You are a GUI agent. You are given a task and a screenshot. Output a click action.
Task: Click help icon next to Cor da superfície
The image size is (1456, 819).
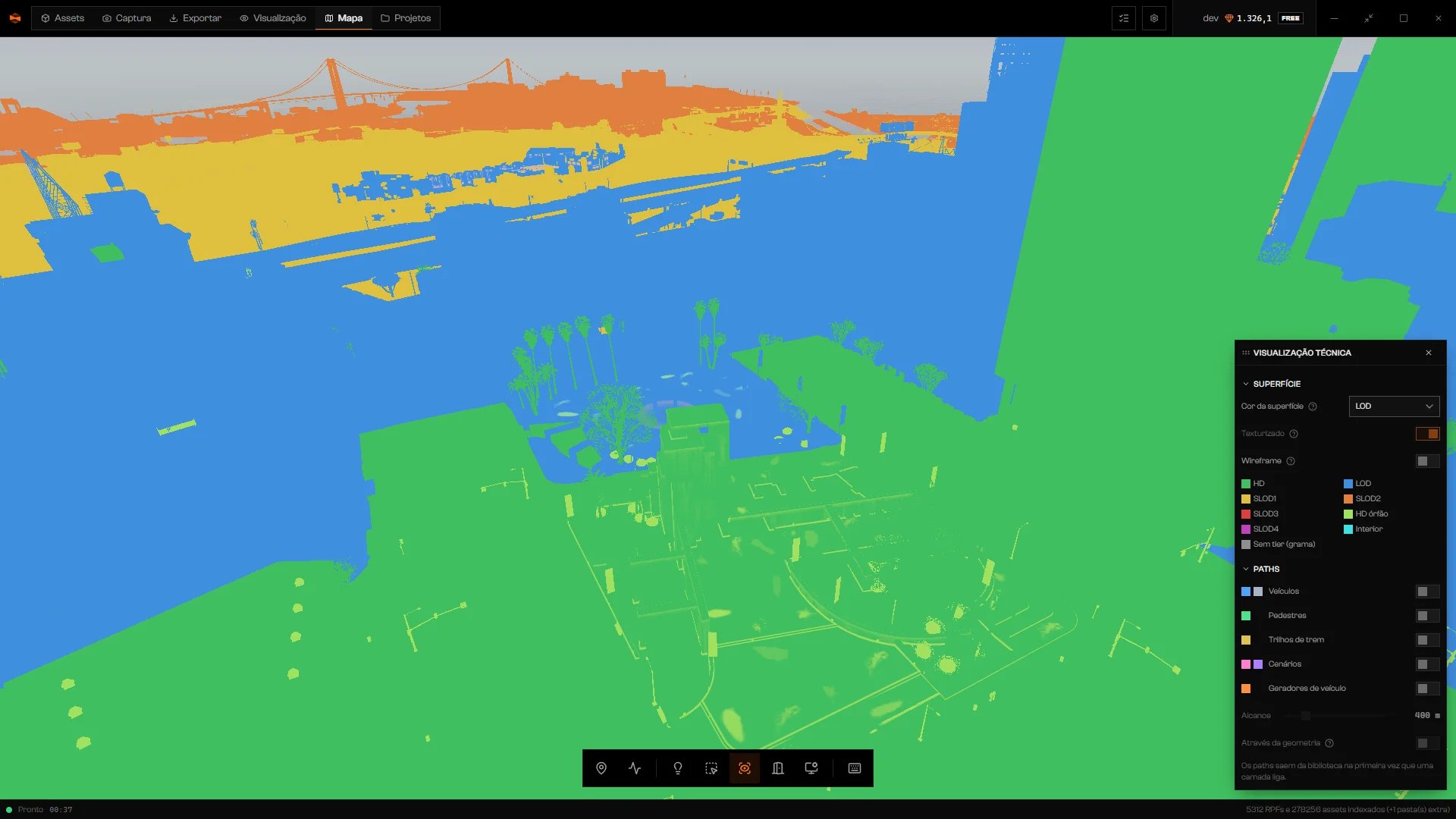coord(1313,406)
